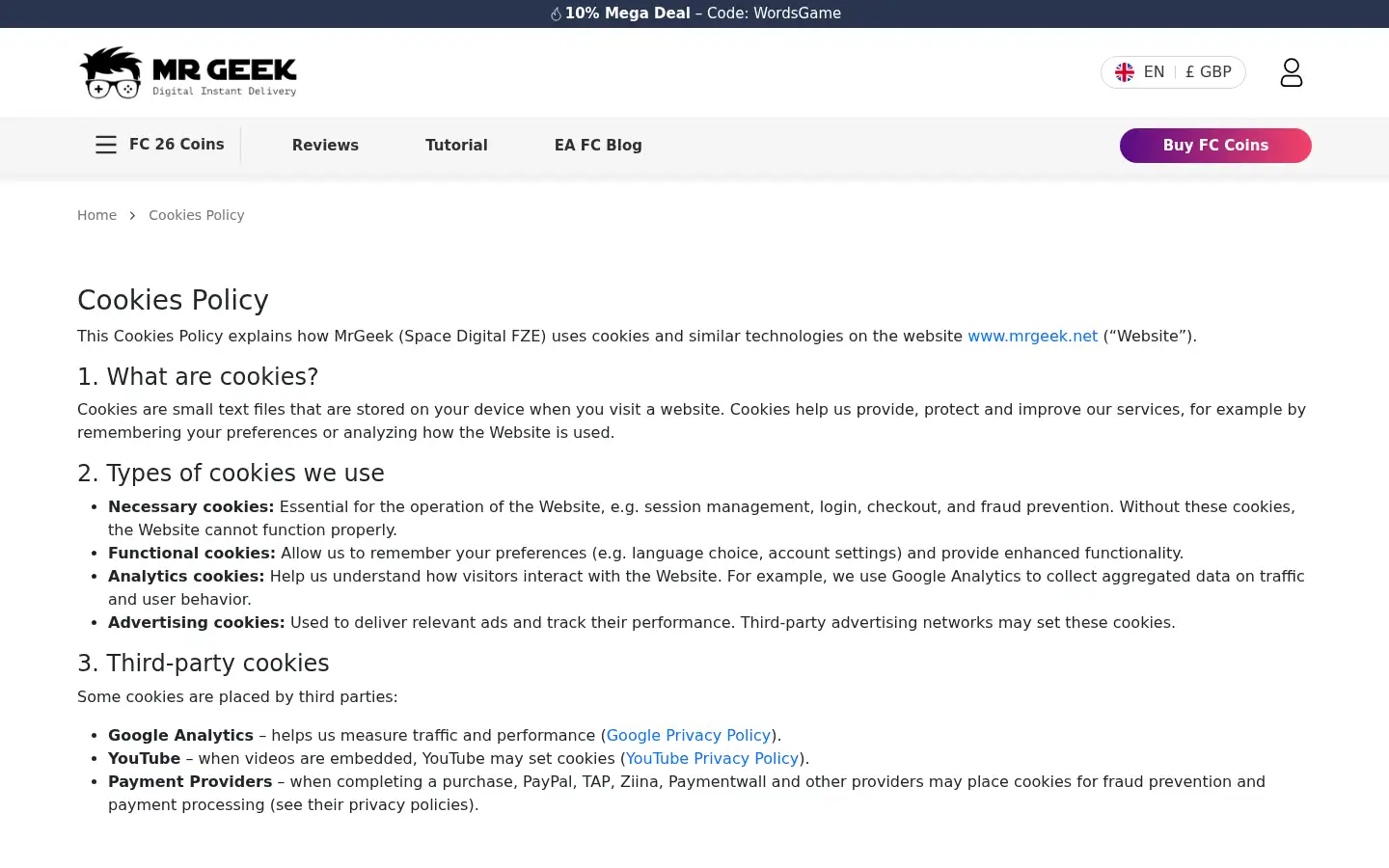Click the UK flag icon

coord(1125,72)
